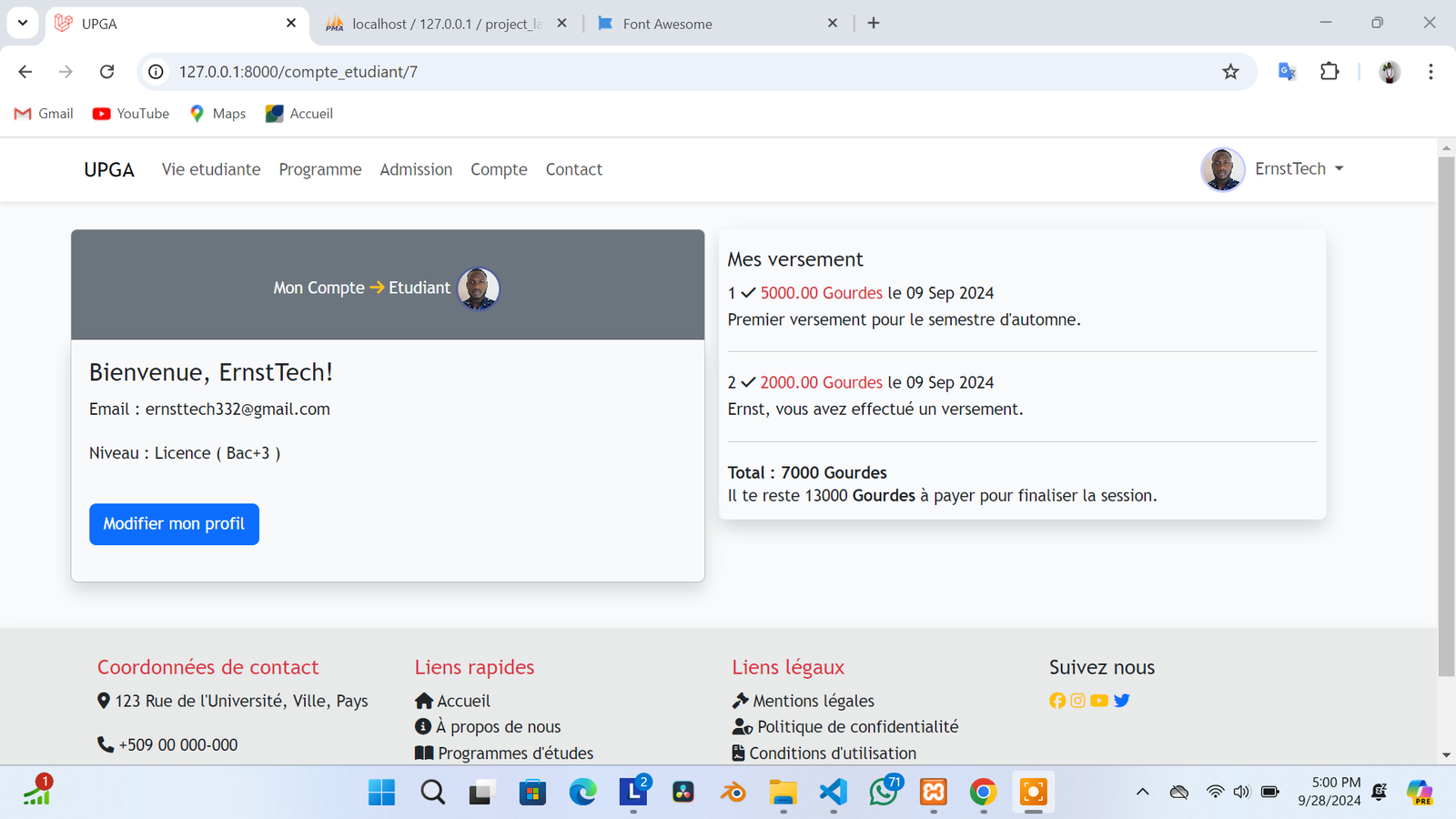This screenshot has width=1456, height=819.
Task: Switch to the phpMyAdmin localhost tab
Action: [446, 24]
